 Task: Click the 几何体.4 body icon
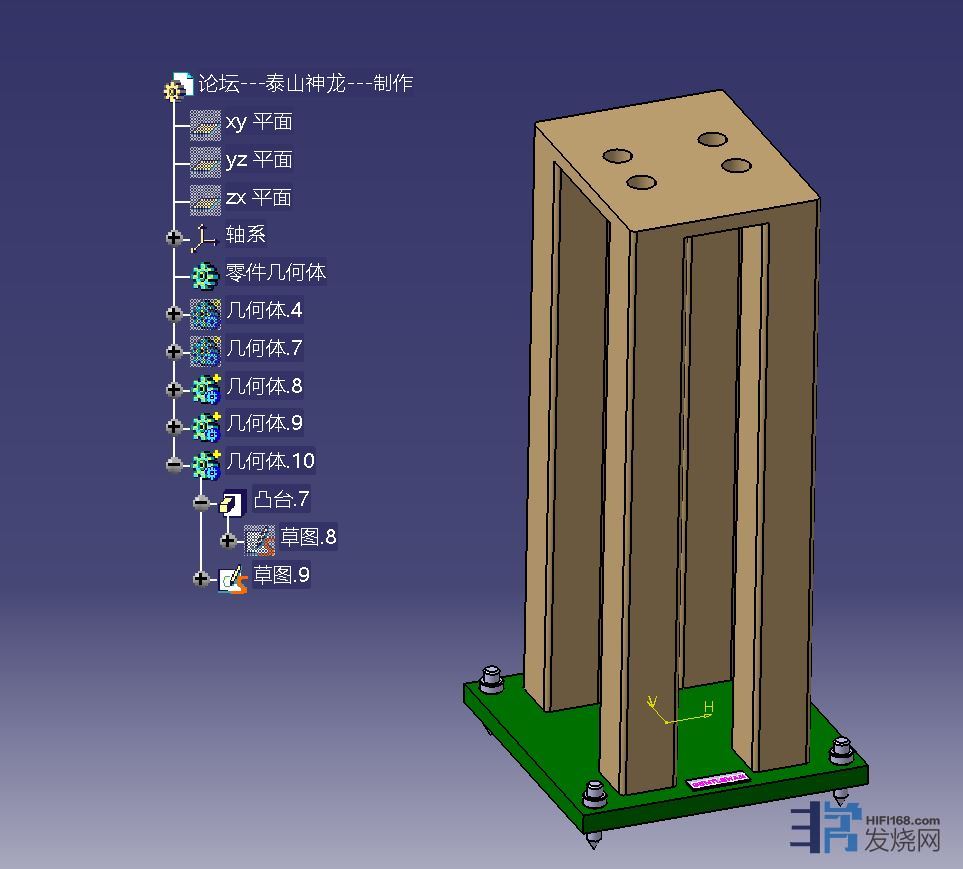point(205,313)
